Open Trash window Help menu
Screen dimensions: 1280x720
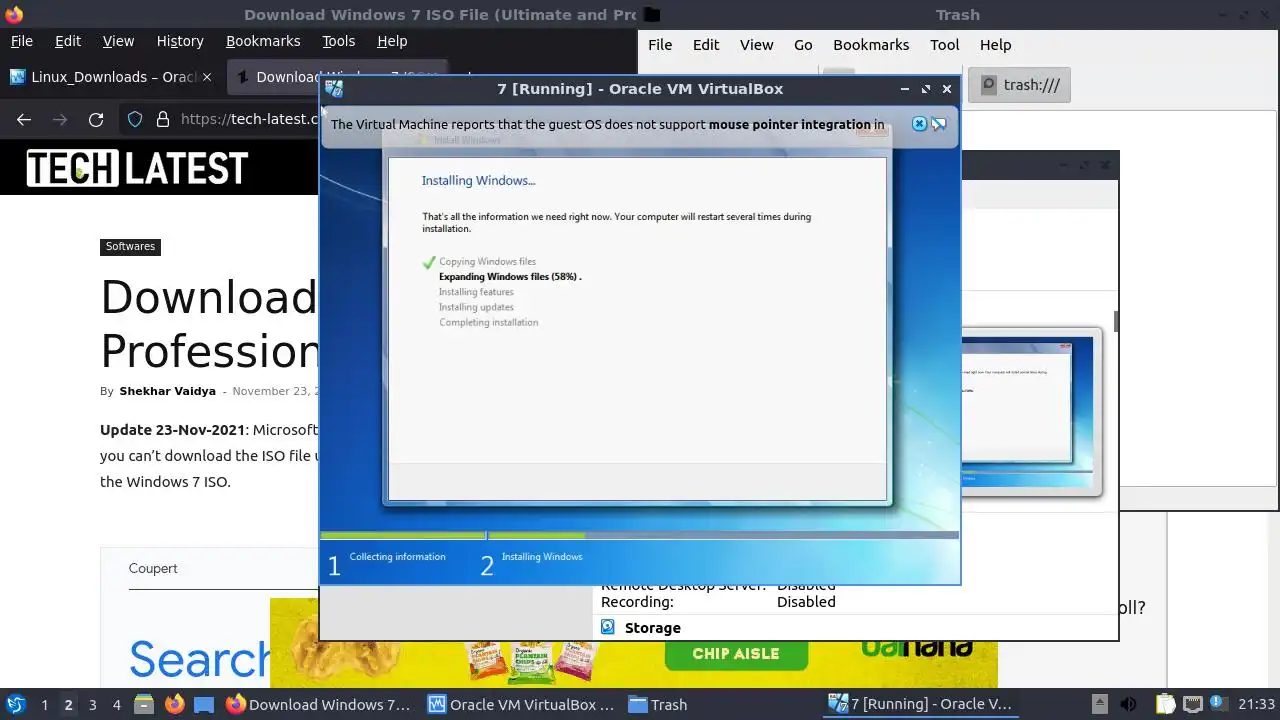tap(995, 45)
